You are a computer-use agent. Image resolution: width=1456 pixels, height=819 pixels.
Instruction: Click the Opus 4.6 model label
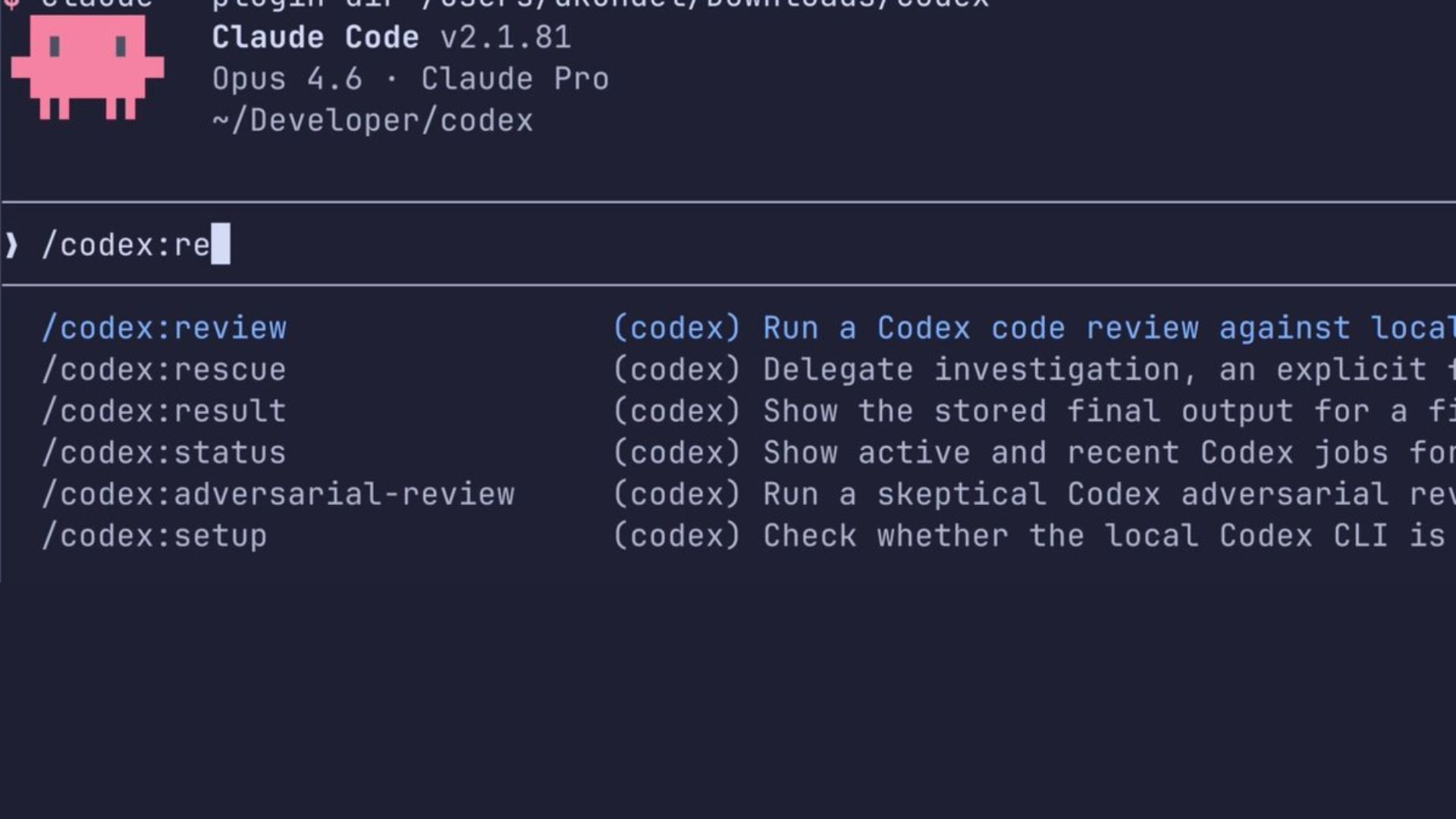[x=287, y=79]
